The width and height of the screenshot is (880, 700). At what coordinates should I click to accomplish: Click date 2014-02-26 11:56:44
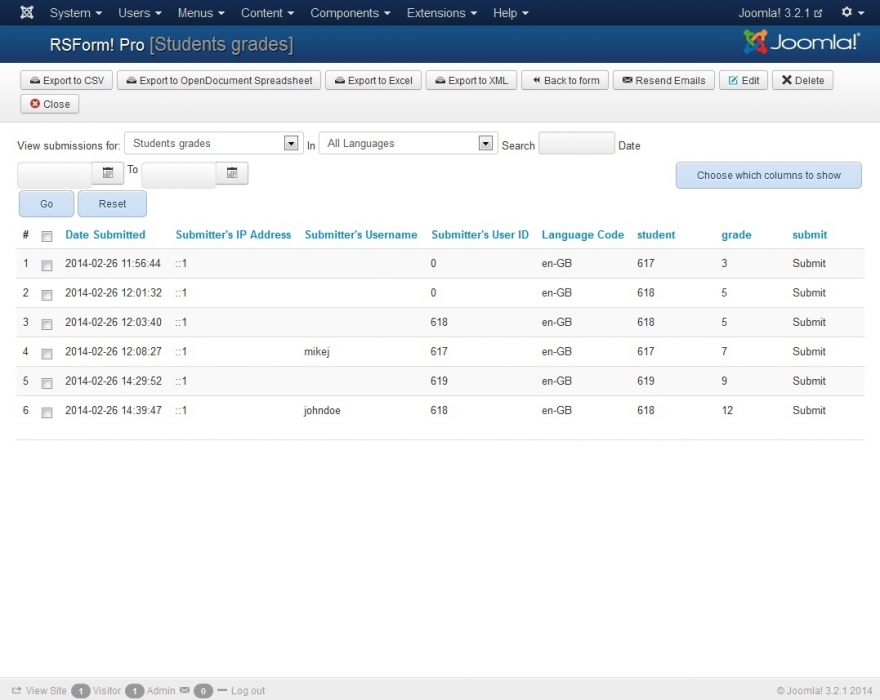point(113,263)
